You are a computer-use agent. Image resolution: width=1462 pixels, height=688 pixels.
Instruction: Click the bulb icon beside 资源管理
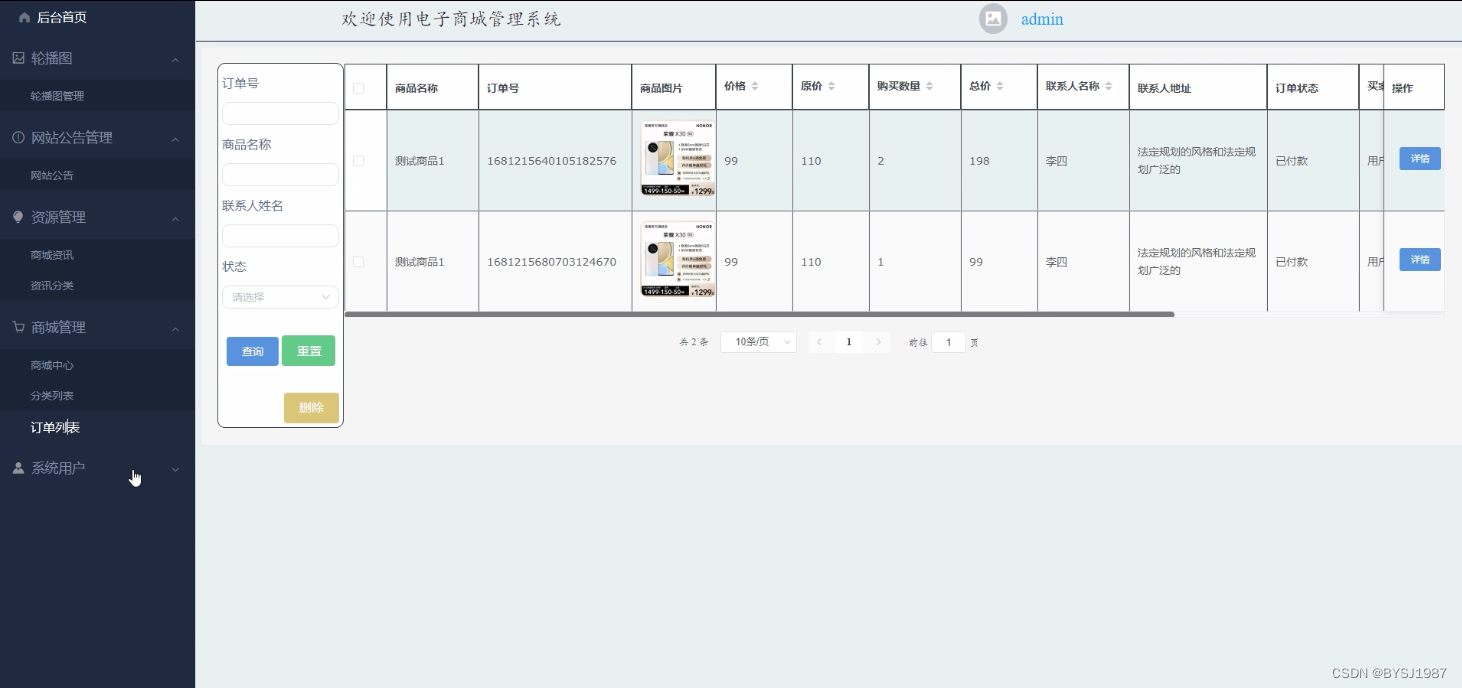click(18, 217)
